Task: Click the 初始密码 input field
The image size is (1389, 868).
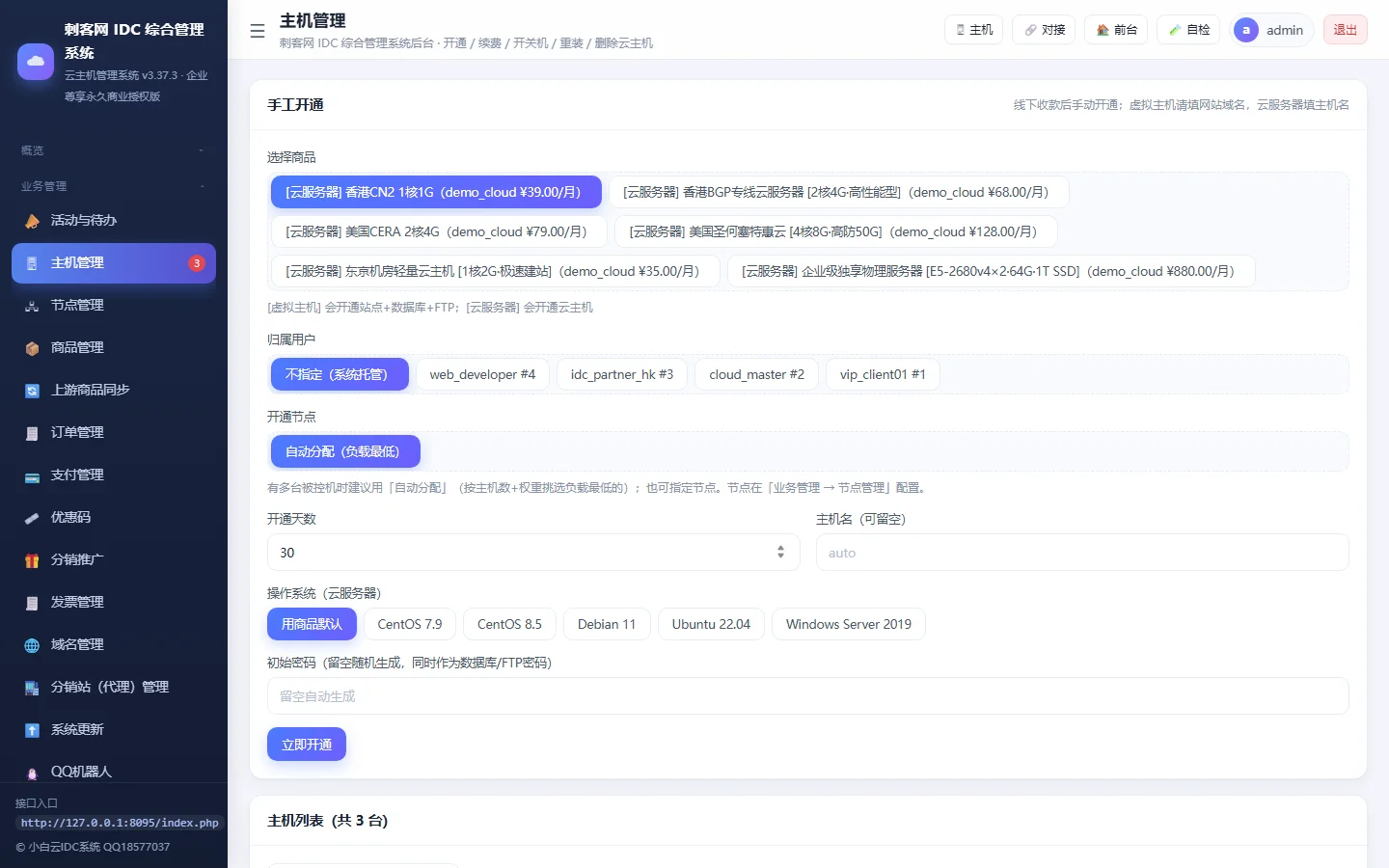Action: (808, 696)
